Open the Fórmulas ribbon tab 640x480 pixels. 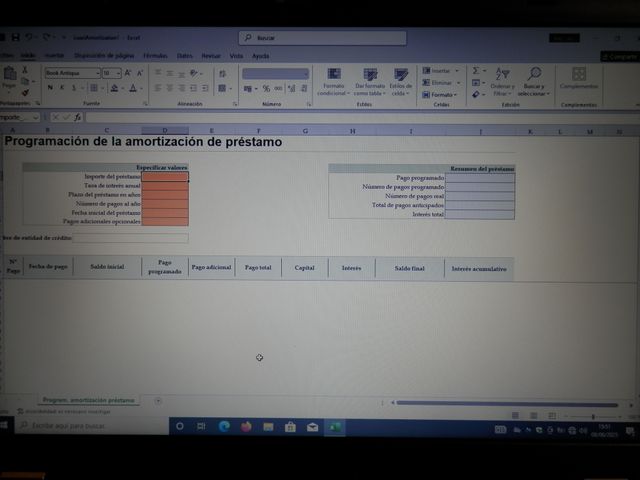(155, 56)
